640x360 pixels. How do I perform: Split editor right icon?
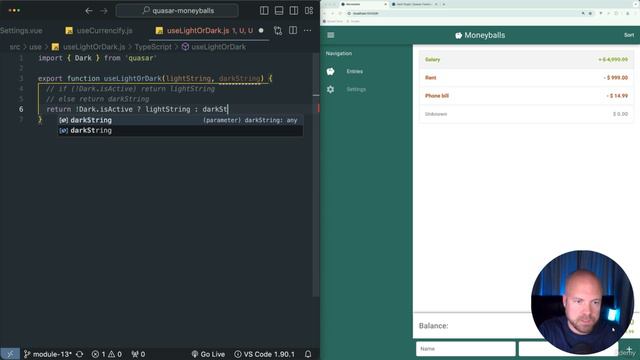point(293,31)
